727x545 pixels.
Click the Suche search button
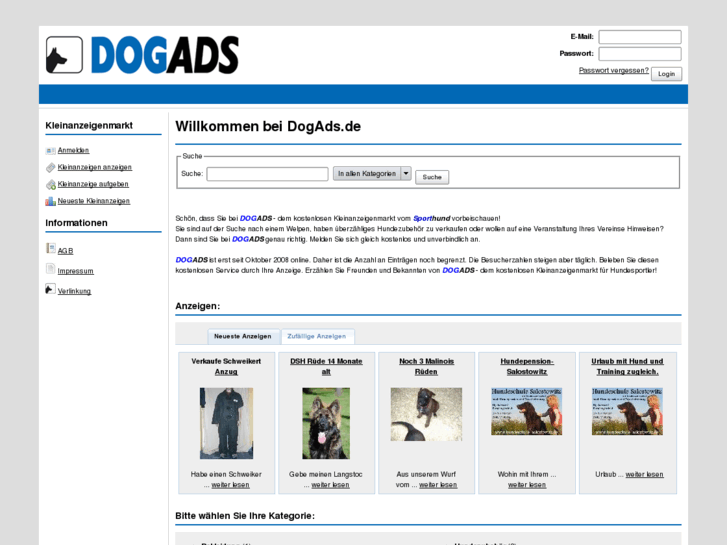432,177
